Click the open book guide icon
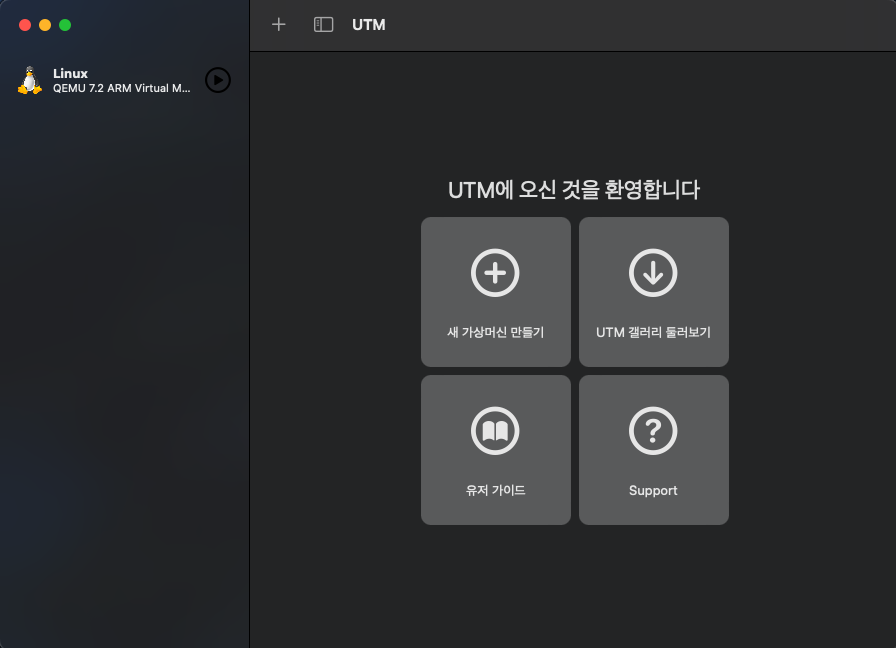 pos(495,431)
